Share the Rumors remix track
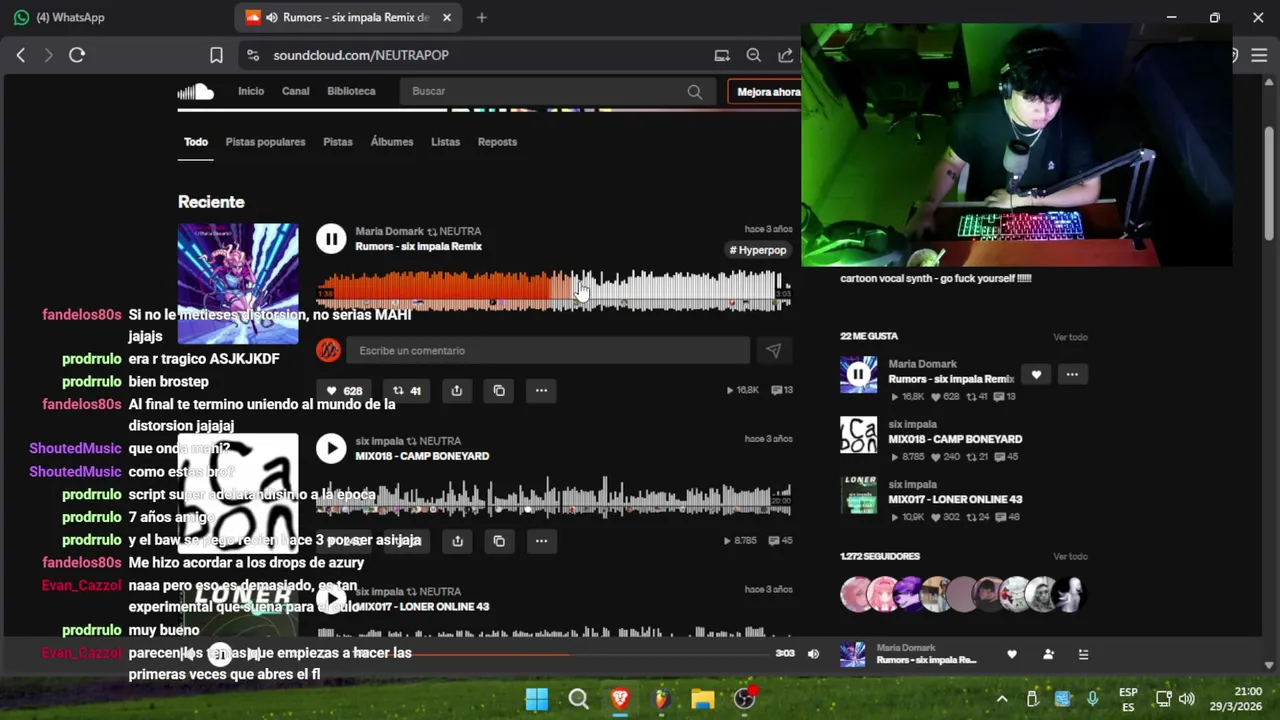Screen dimensions: 1280x720 click(x=457, y=390)
